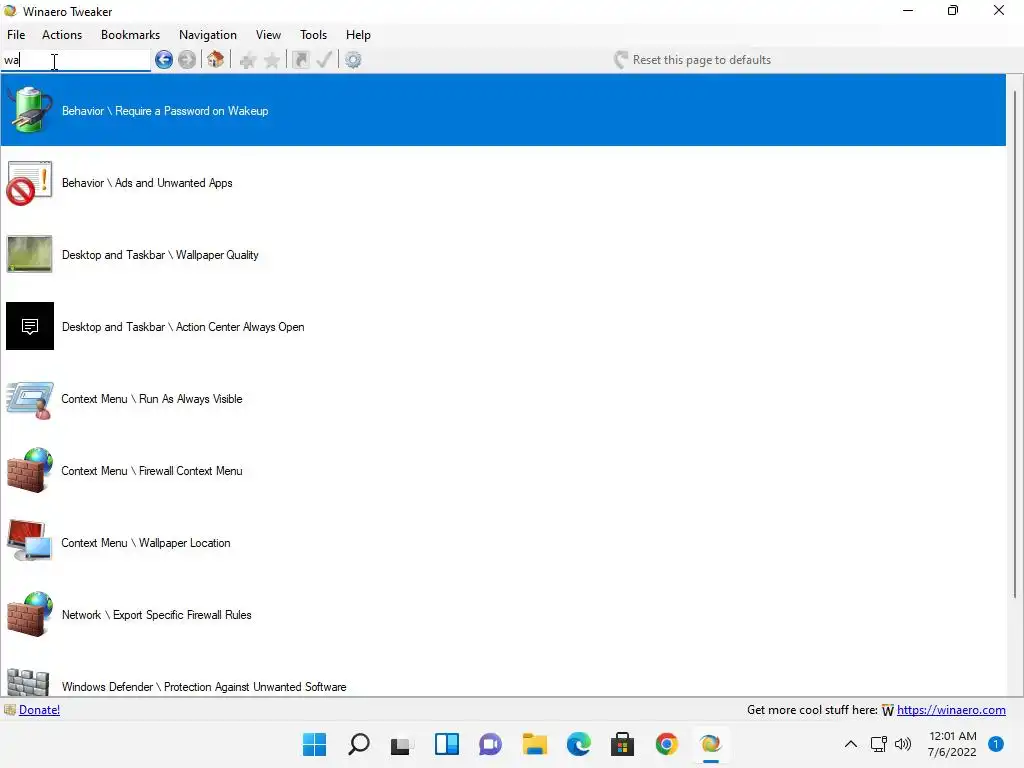Click the Forward navigation arrow in toolbar
1024x768 pixels.
(187, 60)
